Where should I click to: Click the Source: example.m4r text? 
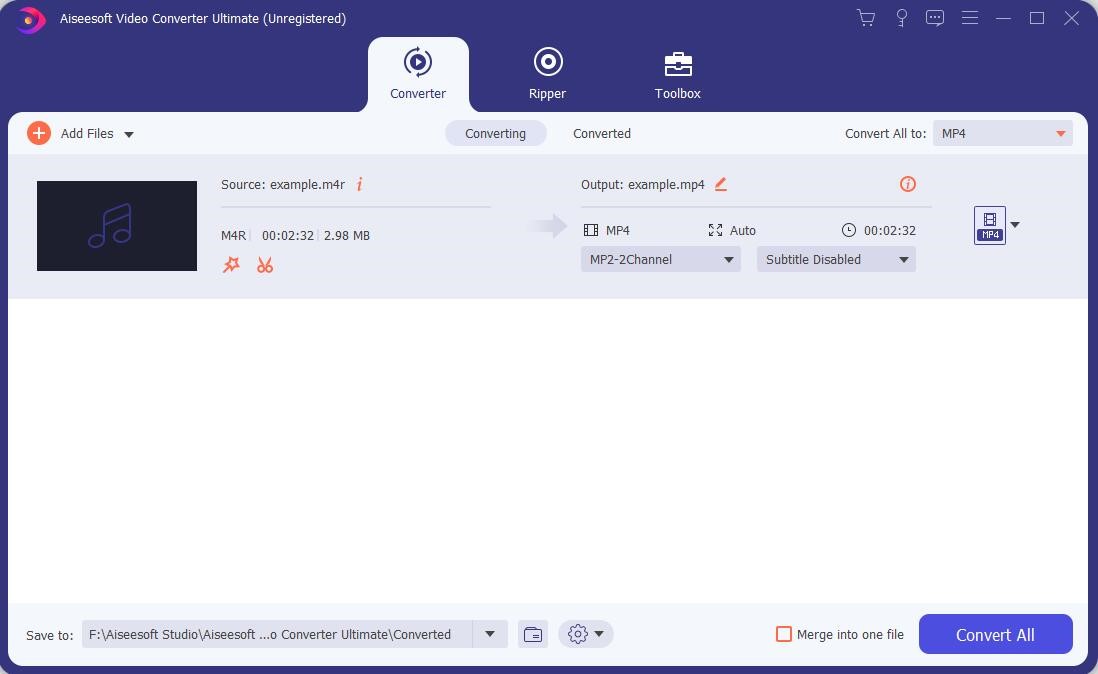[x=283, y=184]
